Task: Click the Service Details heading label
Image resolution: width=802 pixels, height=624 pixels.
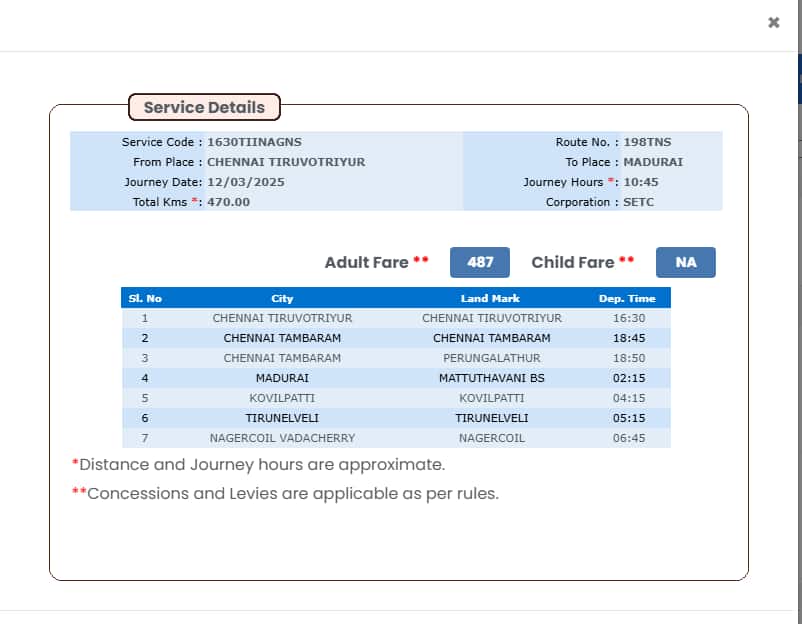Action: [204, 107]
